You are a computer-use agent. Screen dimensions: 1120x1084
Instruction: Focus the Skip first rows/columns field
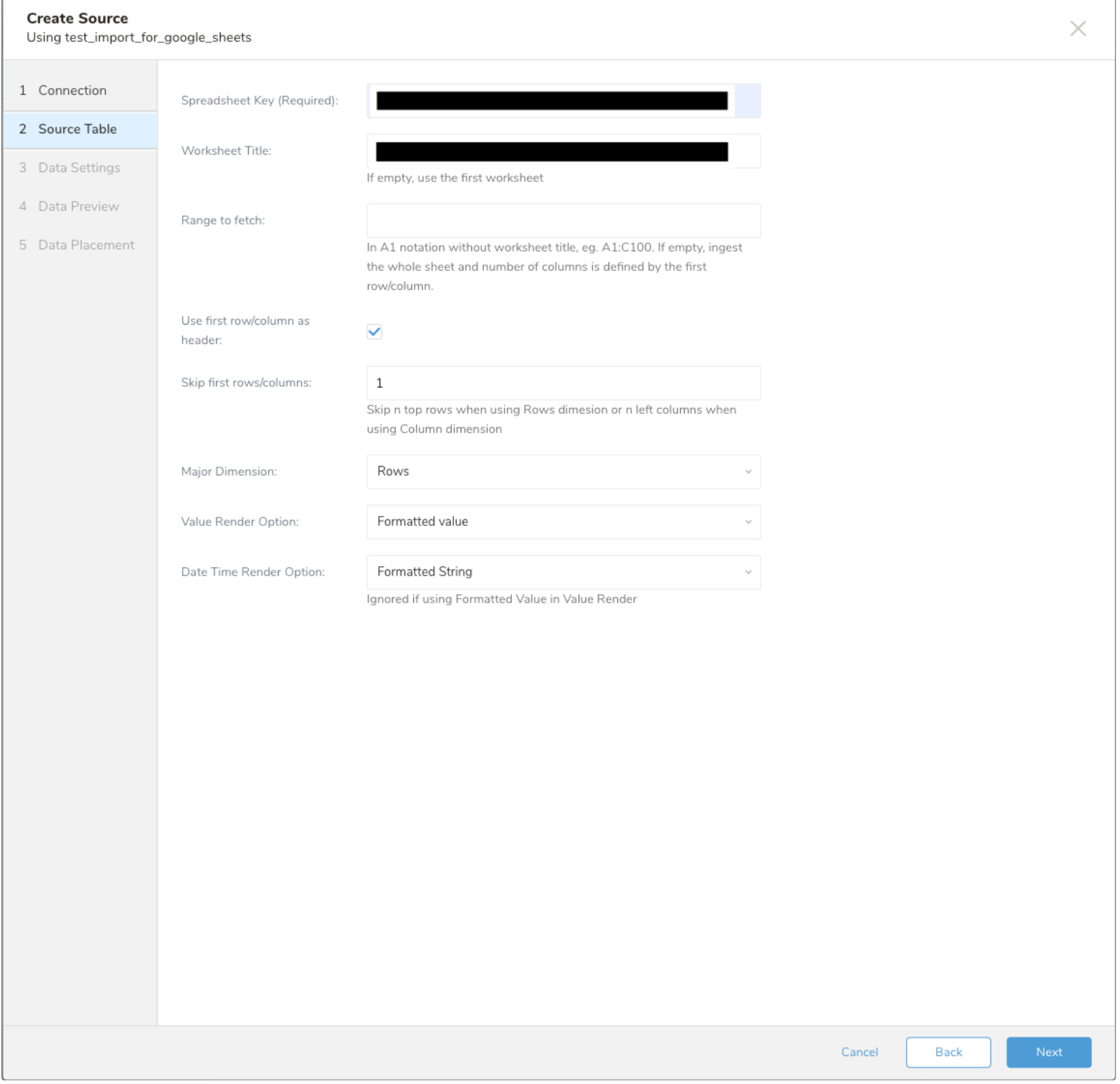[x=563, y=383]
